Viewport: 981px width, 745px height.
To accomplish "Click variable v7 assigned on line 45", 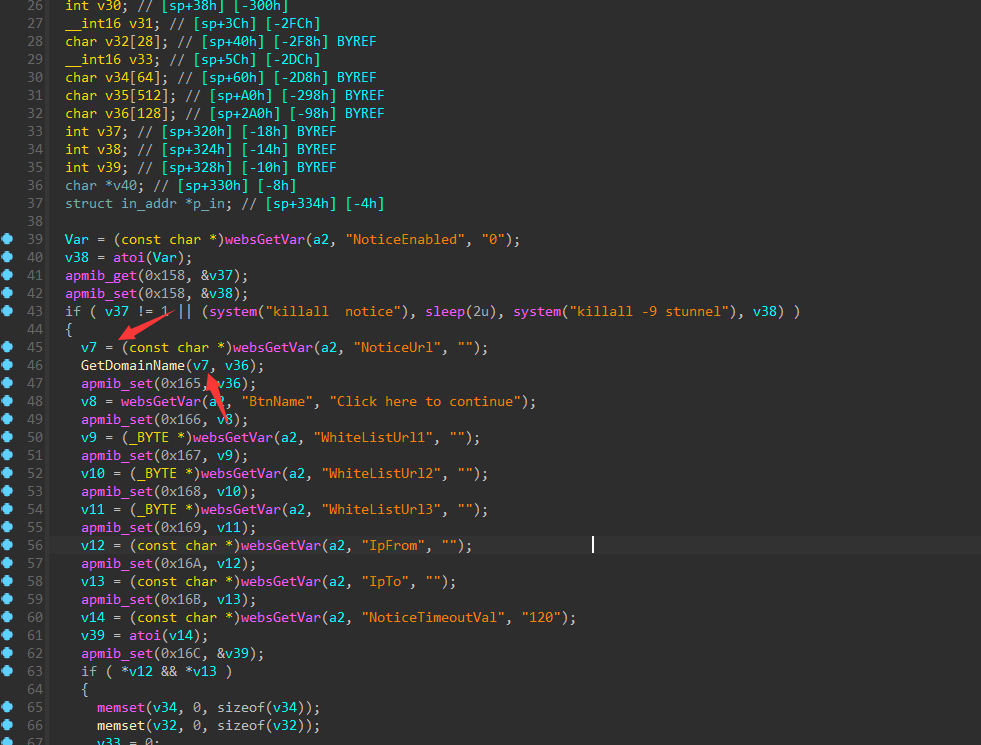I will (x=89, y=348).
